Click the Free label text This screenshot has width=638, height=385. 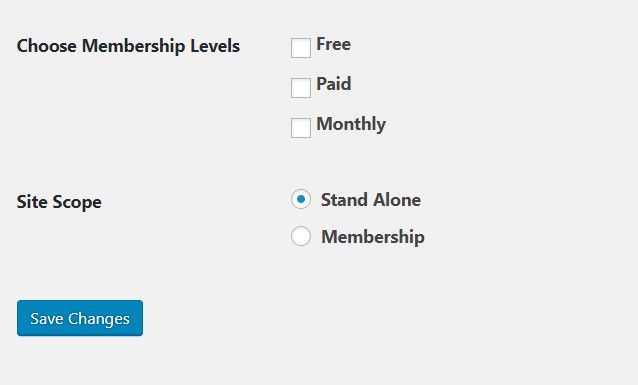[x=333, y=44]
